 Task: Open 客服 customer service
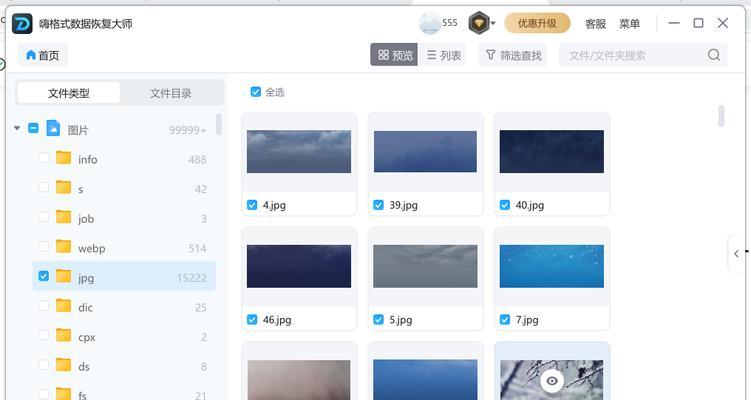click(595, 23)
